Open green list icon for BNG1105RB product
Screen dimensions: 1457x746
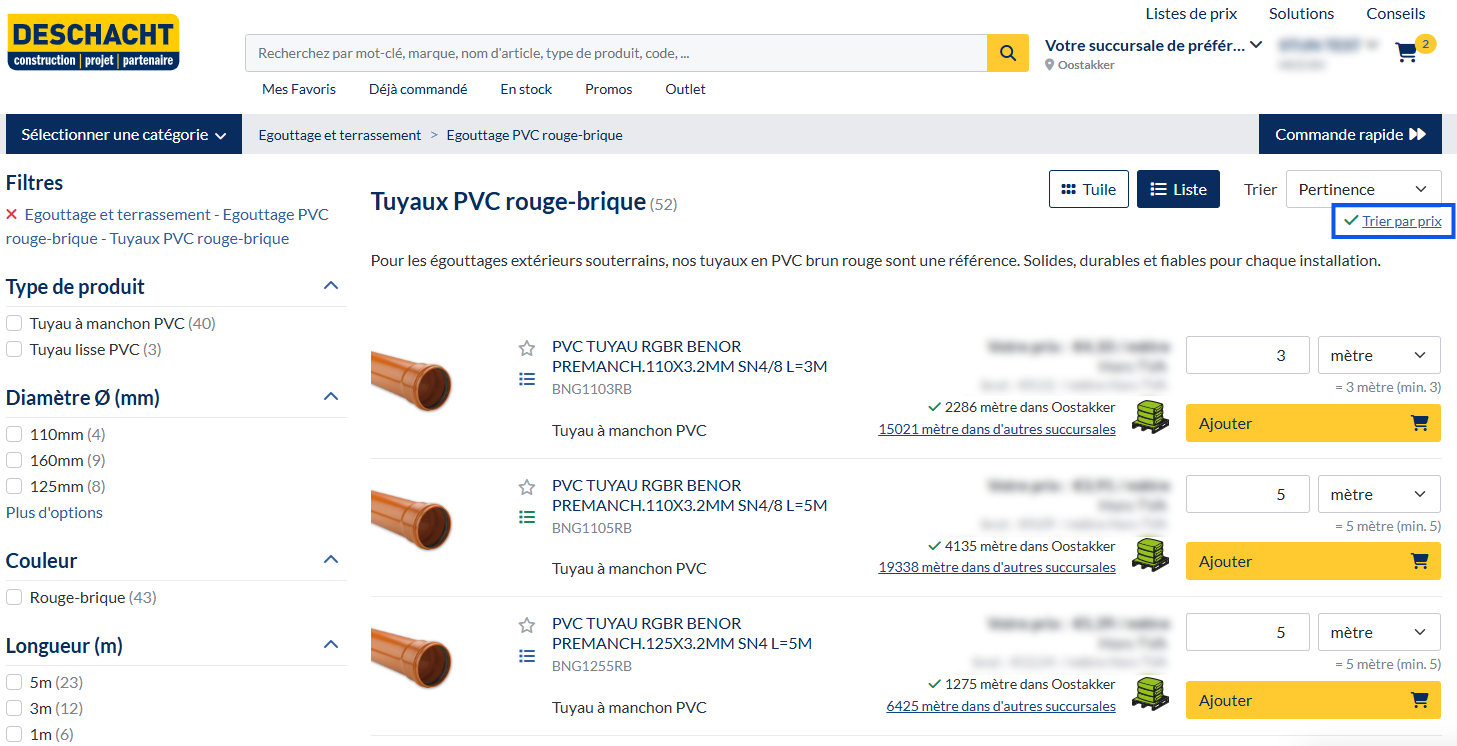point(527,517)
